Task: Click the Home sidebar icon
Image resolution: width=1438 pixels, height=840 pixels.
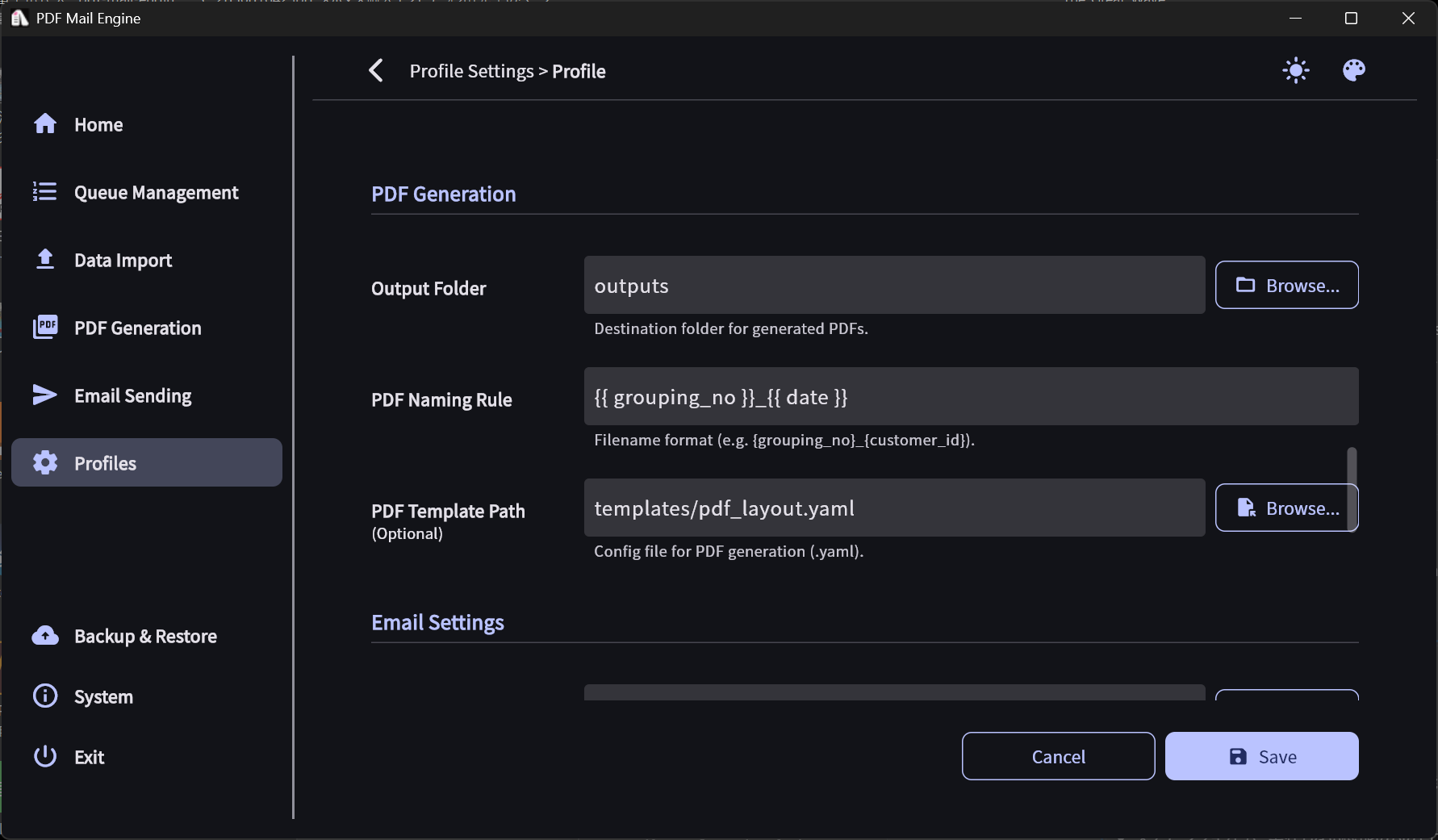Action: (x=45, y=123)
